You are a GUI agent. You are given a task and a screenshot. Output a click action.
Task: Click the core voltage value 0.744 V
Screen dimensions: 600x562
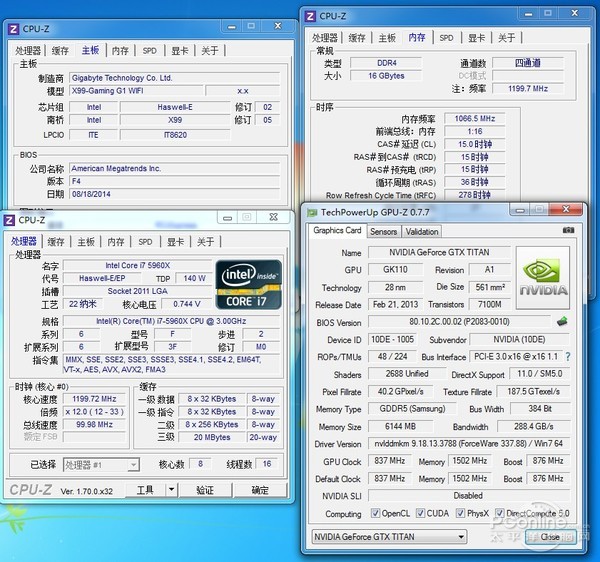pyautogui.click(x=187, y=304)
